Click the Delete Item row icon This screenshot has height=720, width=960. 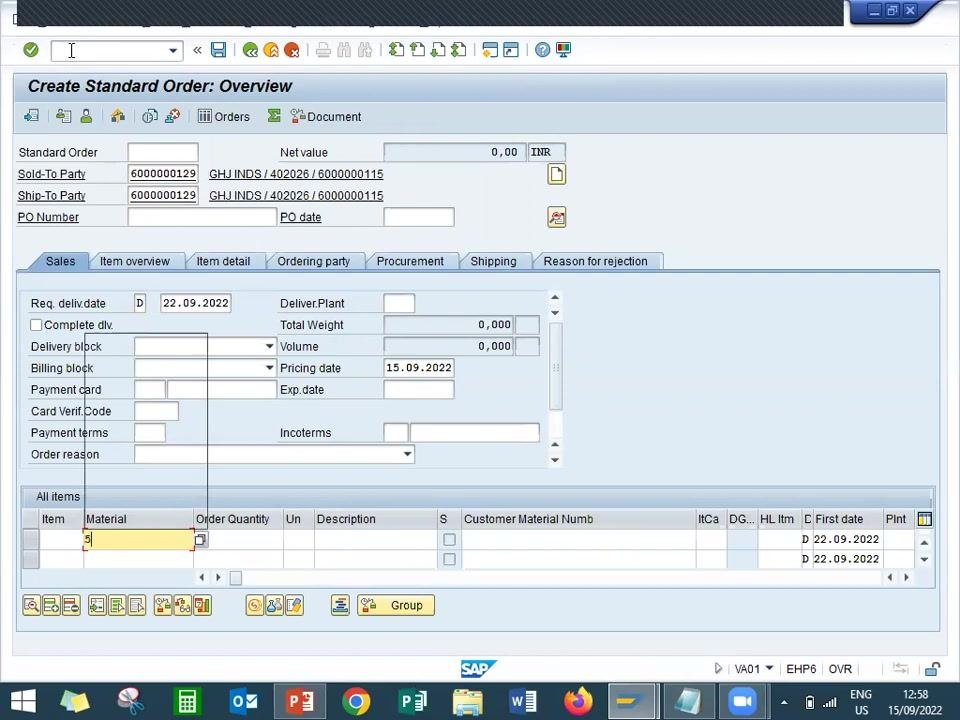pyautogui.click(x=71, y=606)
